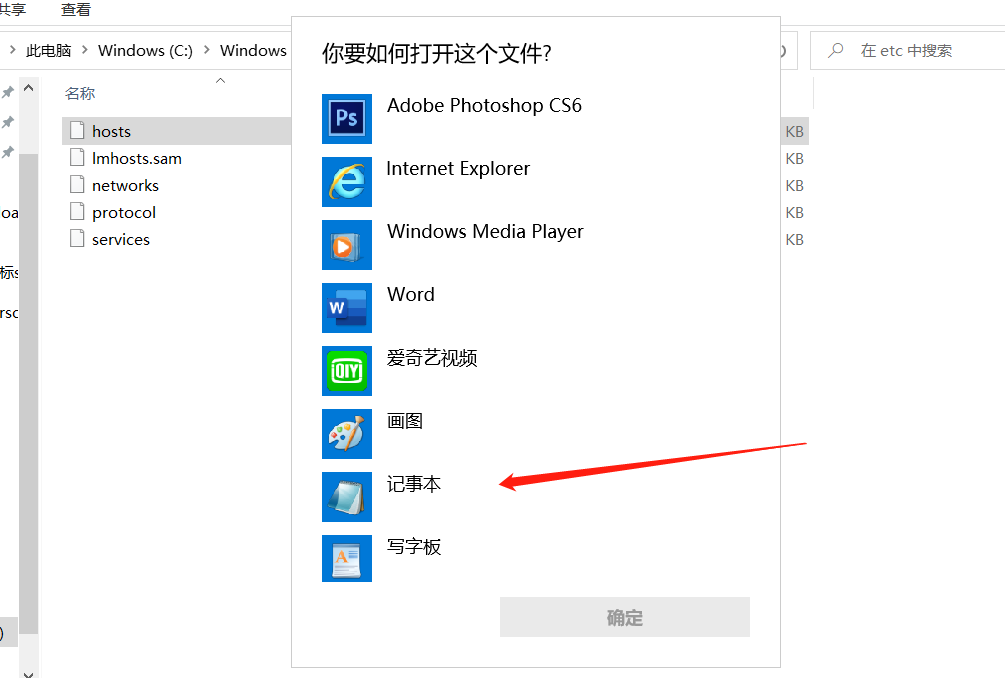Expand chevron before 此电脑 breadcrumb
This screenshot has width=1005, height=678.
(x=12, y=49)
